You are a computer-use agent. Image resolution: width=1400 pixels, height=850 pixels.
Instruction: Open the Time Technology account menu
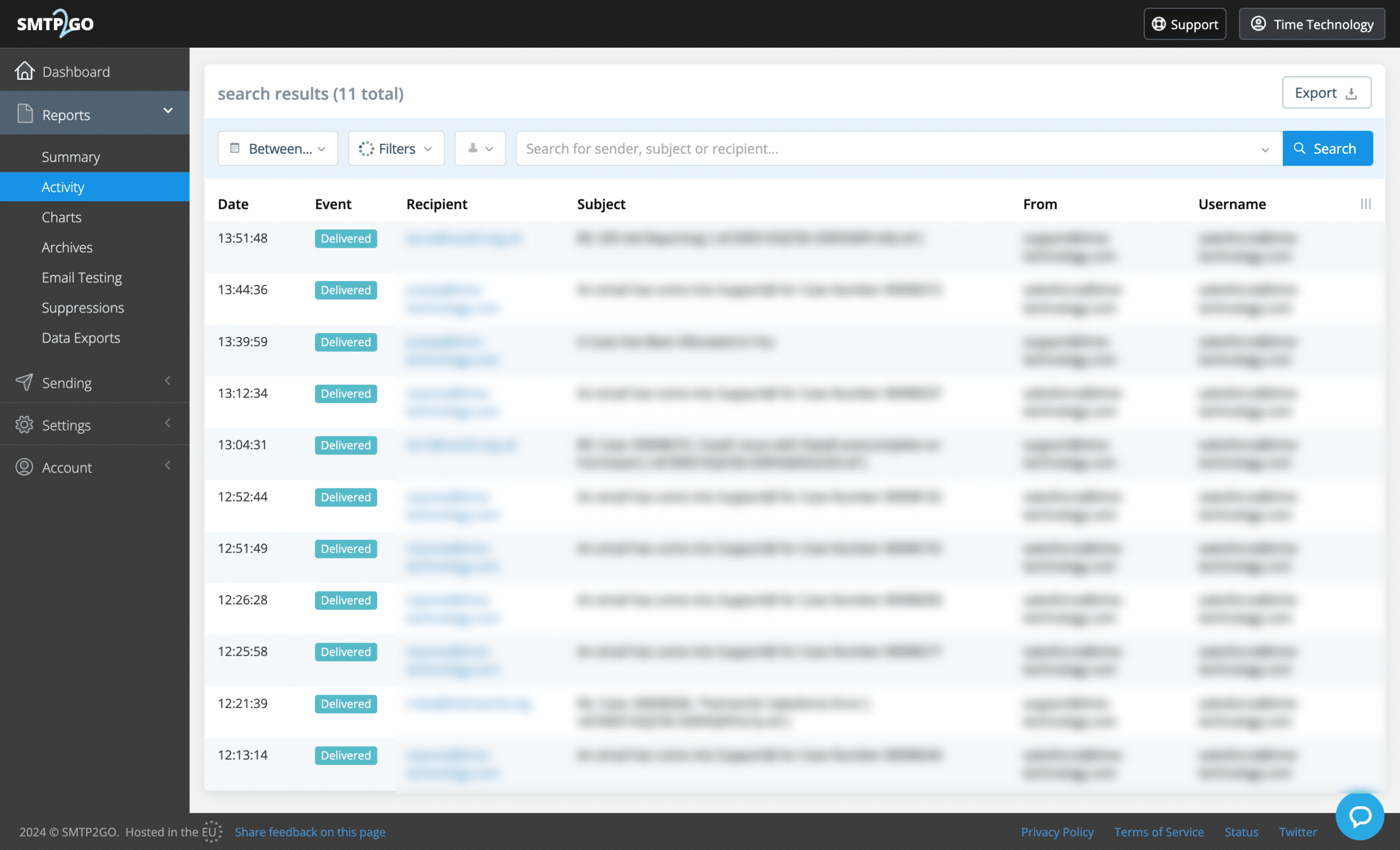[1311, 24]
